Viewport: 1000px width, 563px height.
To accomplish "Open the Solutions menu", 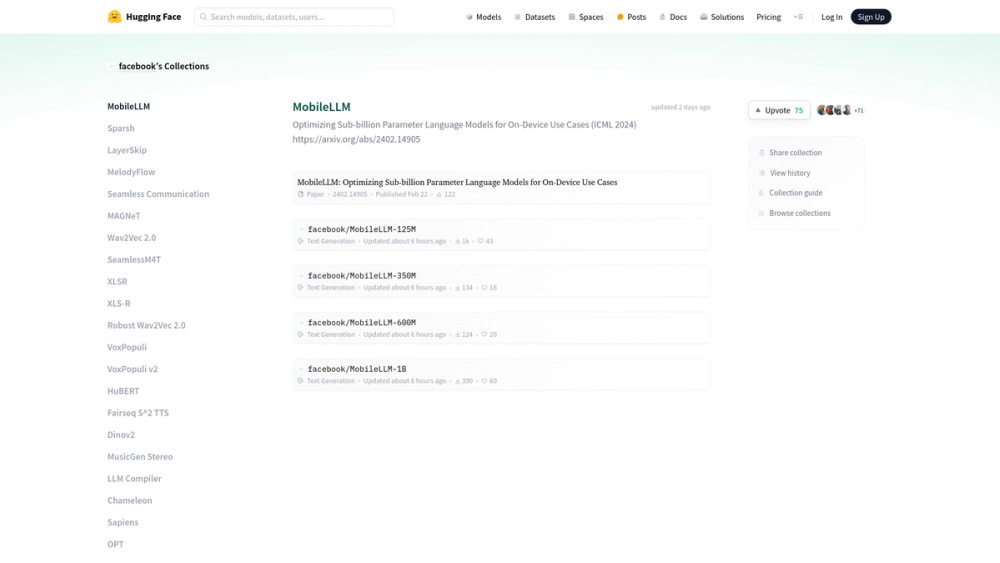I will click(x=722, y=17).
